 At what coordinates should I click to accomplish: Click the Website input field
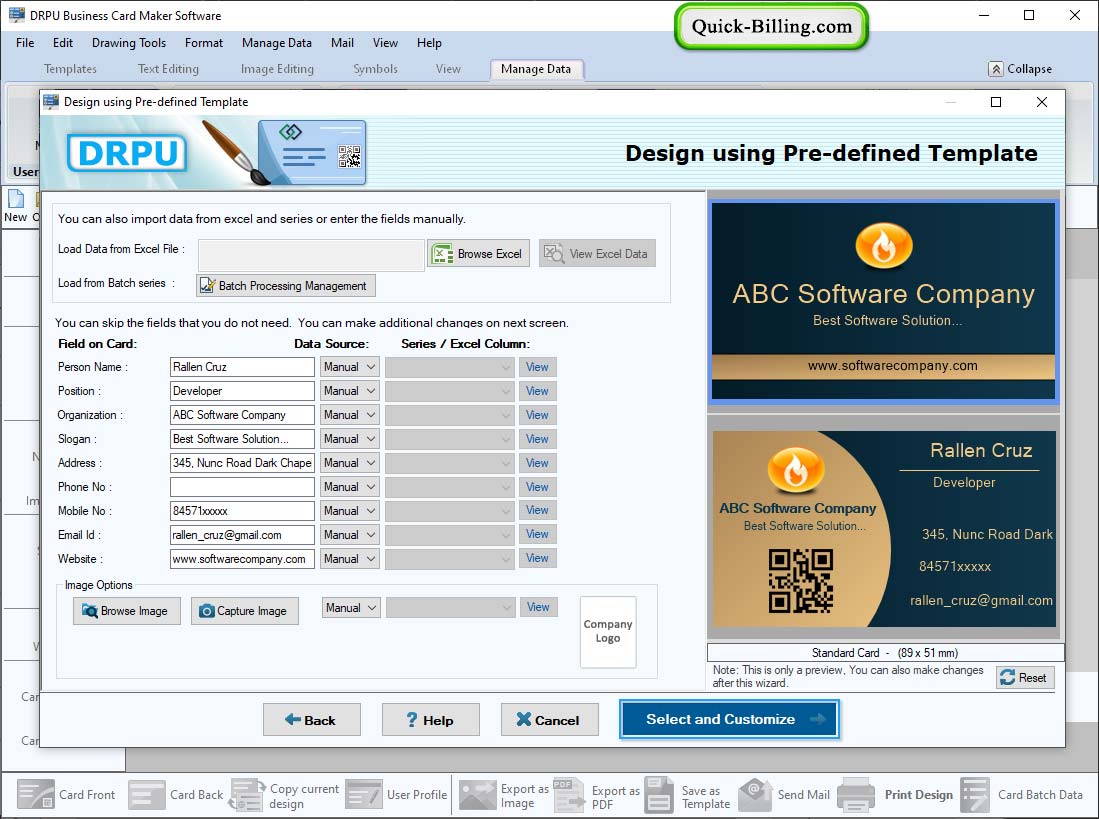242,559
